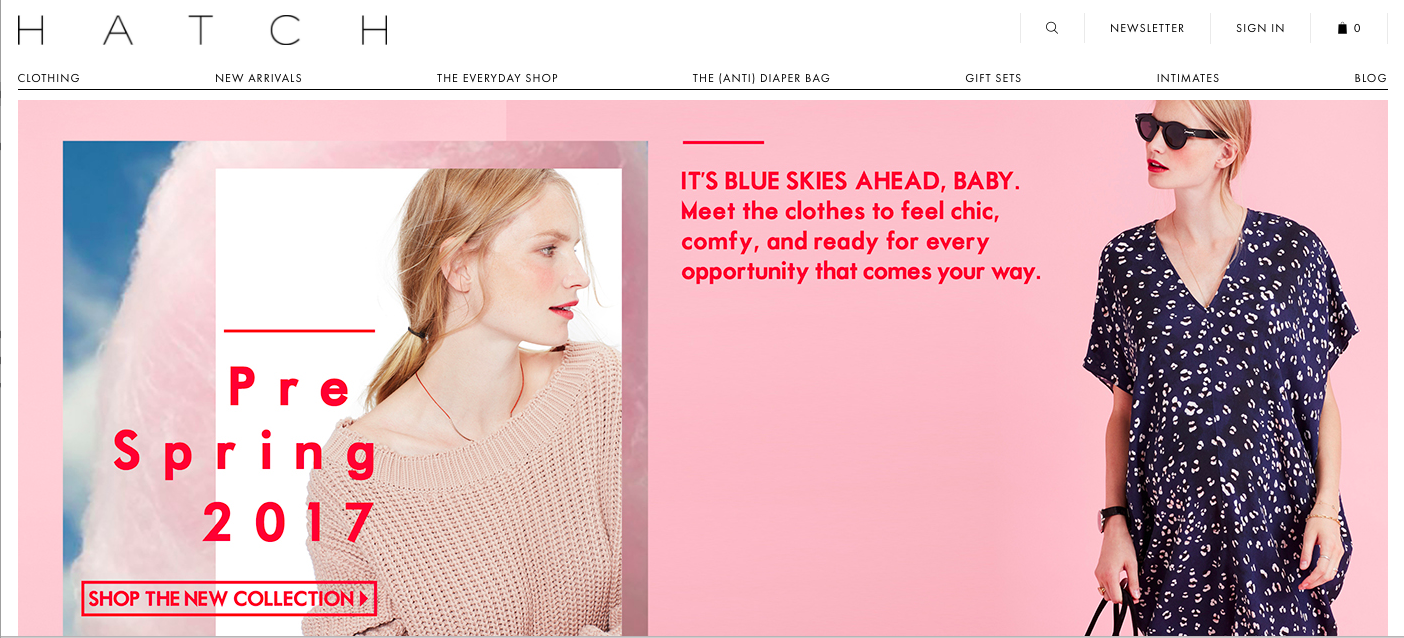Open search with the magnifier icon
This screenshot has width=1404, height=638.
point(1052,28)
